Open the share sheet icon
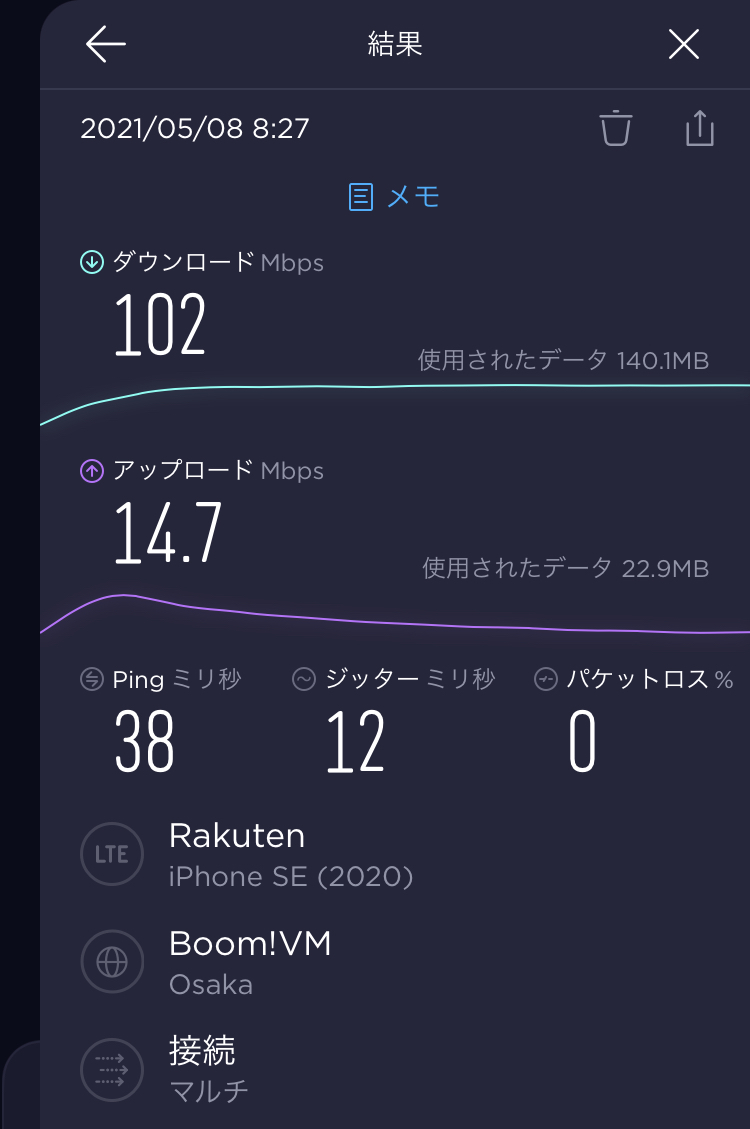750x1129 pixels. click(700, 128)
